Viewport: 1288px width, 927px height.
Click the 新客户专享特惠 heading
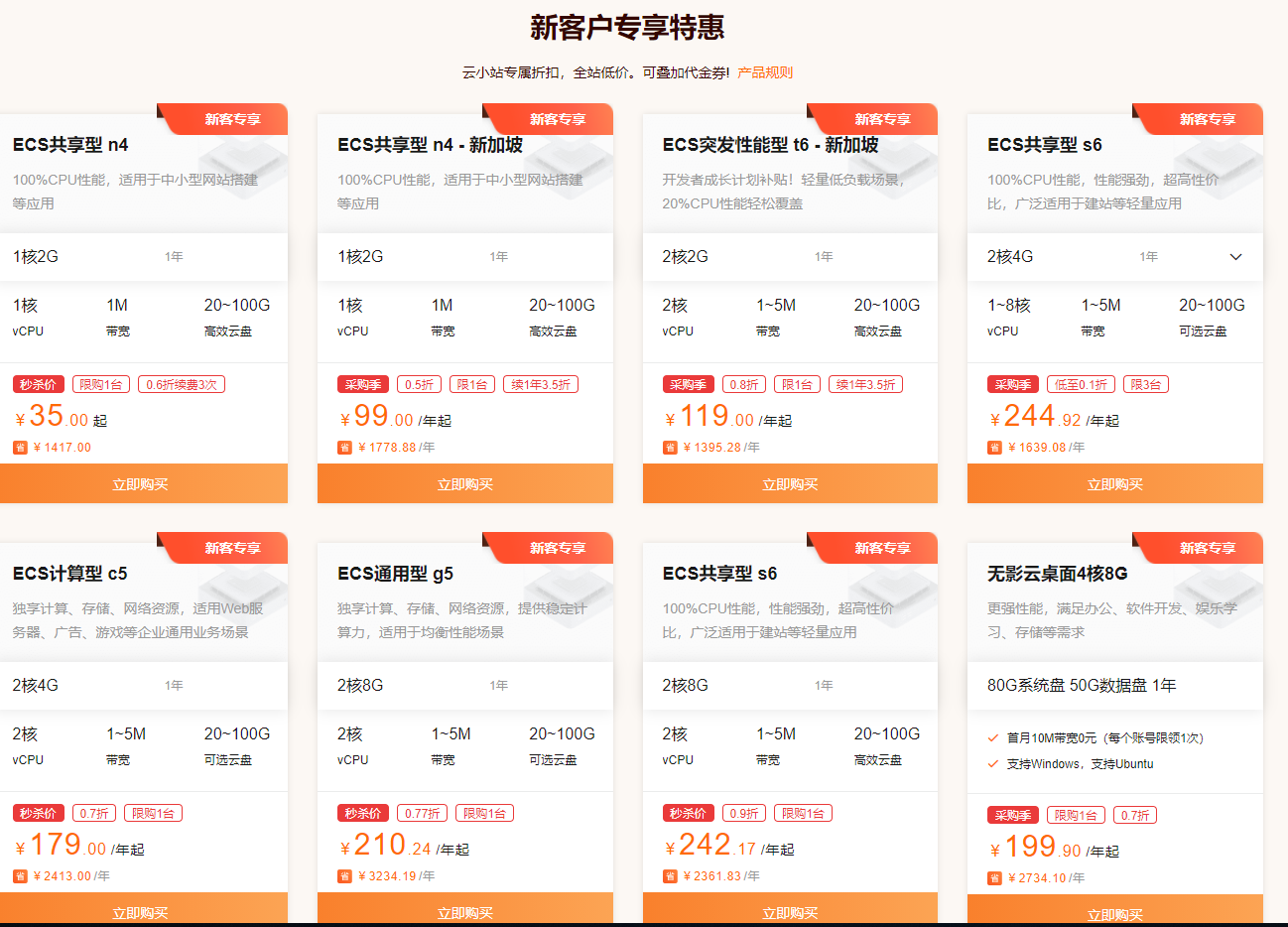[x=627, y=27]
